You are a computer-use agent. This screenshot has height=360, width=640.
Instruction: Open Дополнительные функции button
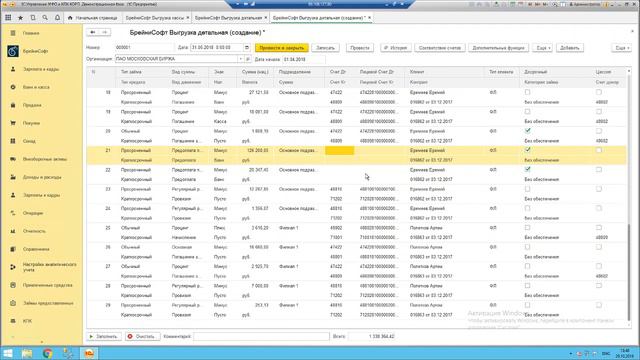[x=498, y=48]
